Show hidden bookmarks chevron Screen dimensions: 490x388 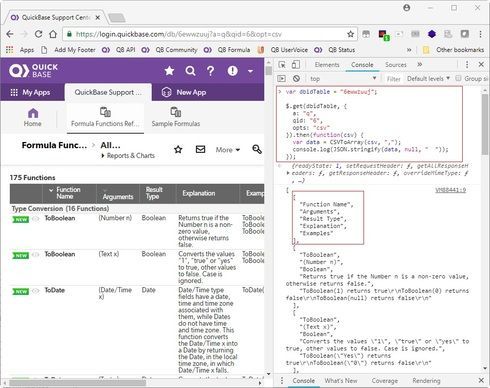pos(409,50)
